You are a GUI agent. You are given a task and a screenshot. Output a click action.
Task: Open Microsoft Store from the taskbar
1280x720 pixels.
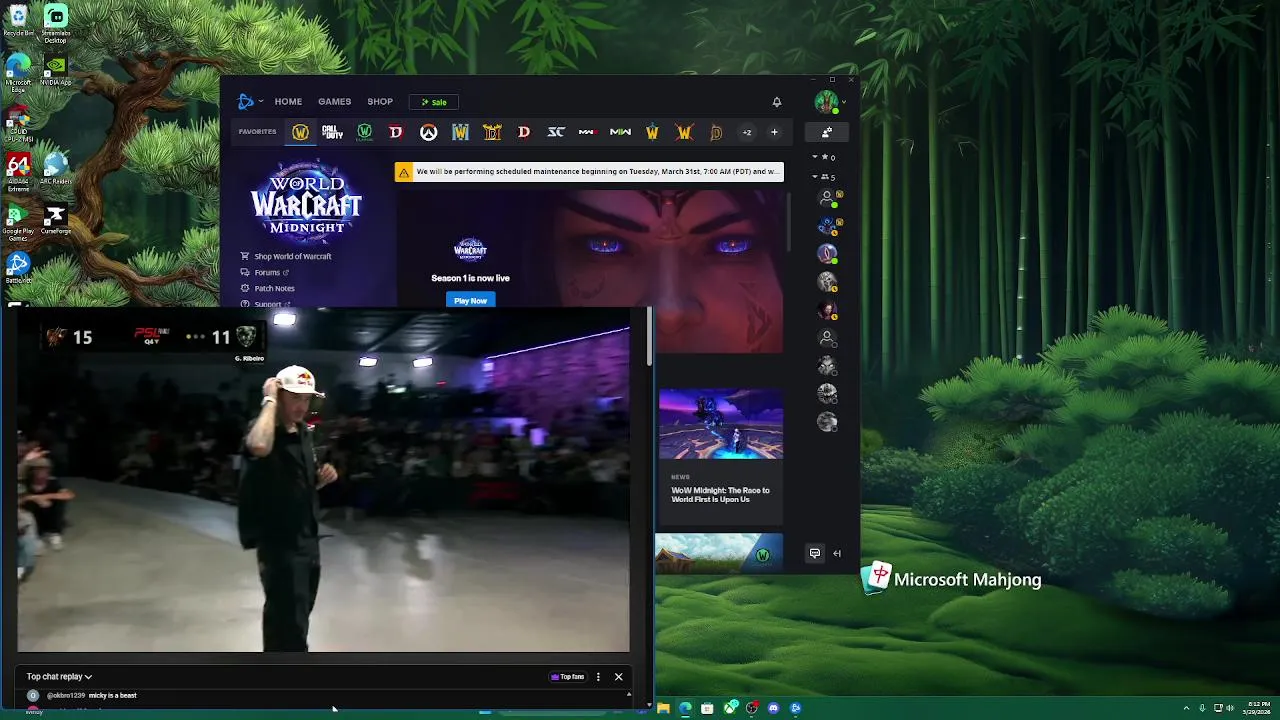coord(707,708)
